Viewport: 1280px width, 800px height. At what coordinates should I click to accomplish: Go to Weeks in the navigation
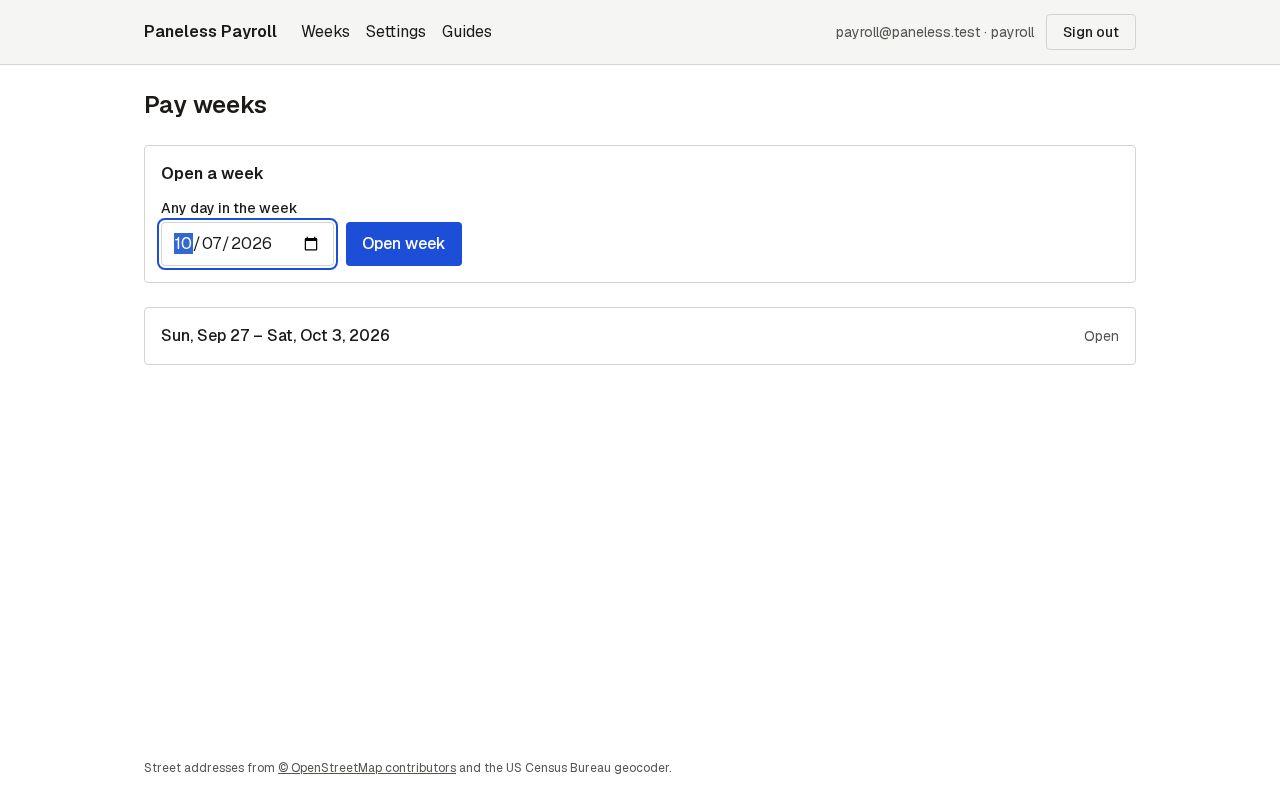[x=325, y=32]
